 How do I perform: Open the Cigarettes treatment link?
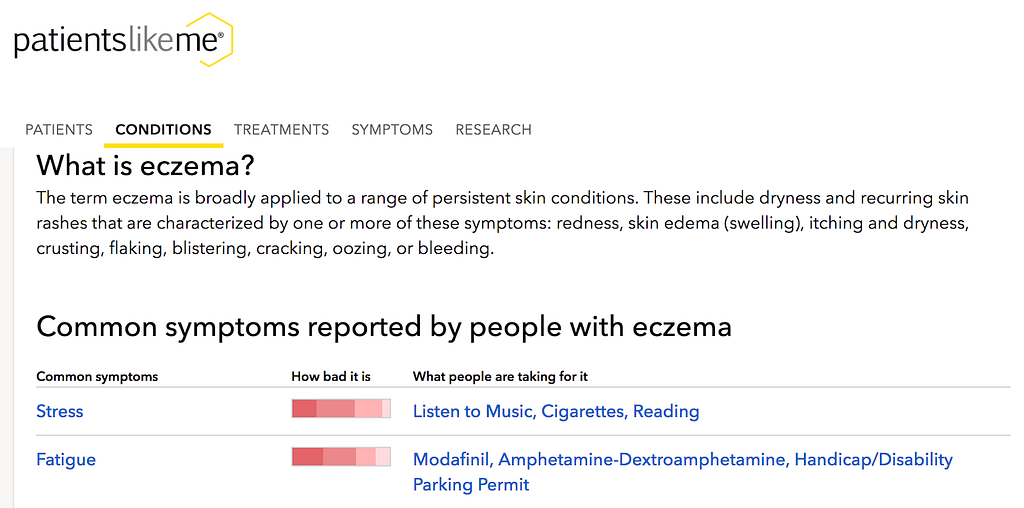coord(583,411)
